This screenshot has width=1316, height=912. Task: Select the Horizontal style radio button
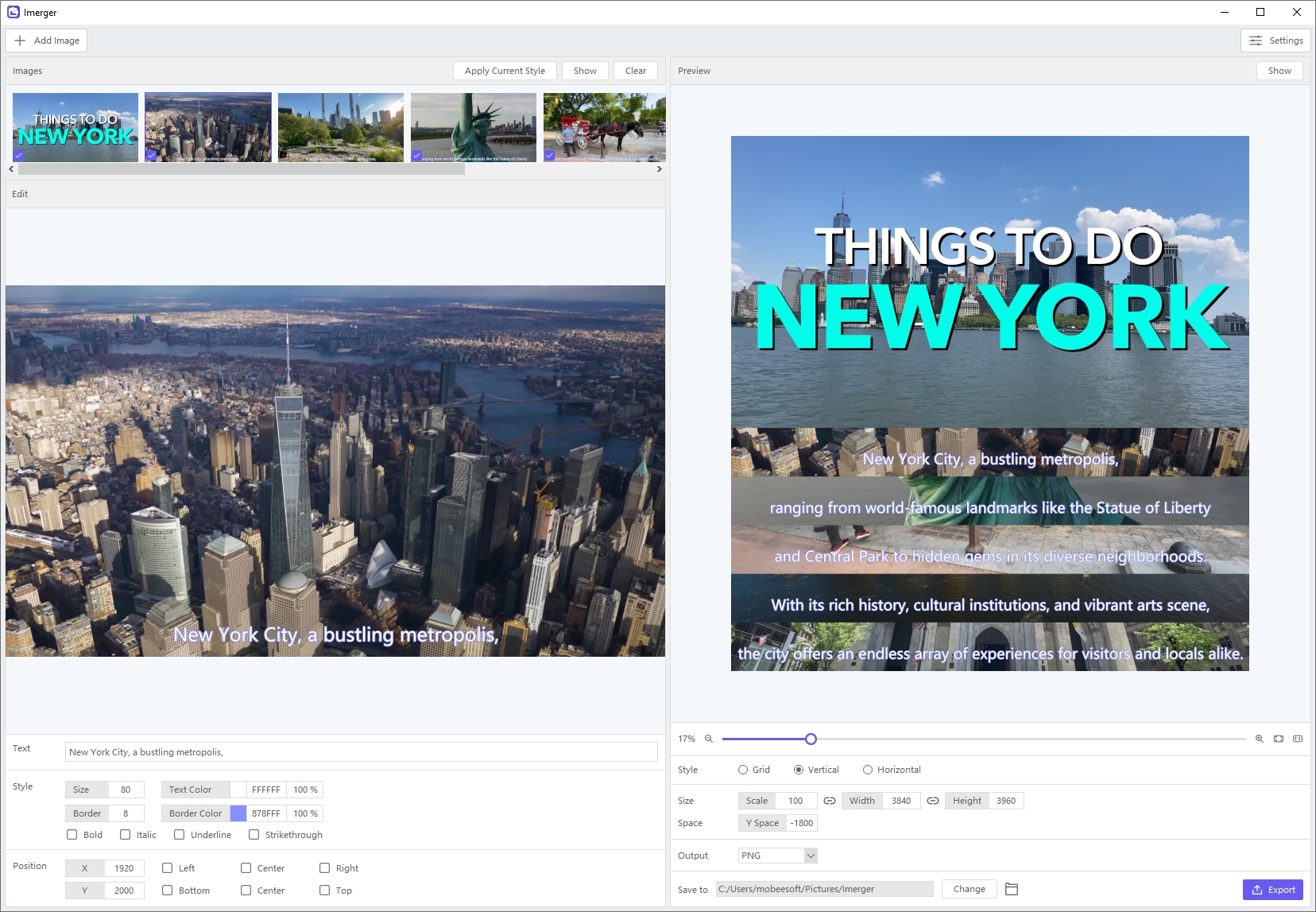pos(868,770)
